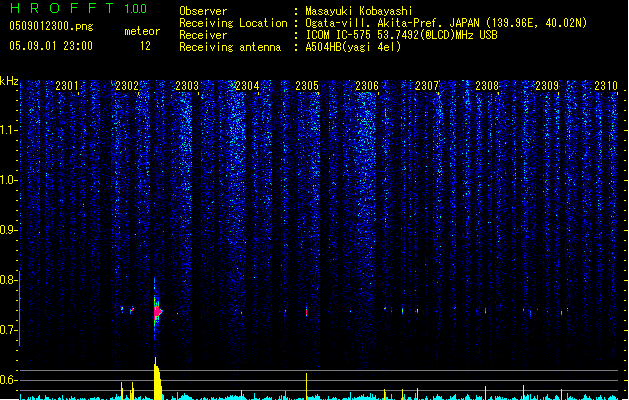Click the 'Observer' field label
This screenshot has height=400, width=629.
[203, 11]
